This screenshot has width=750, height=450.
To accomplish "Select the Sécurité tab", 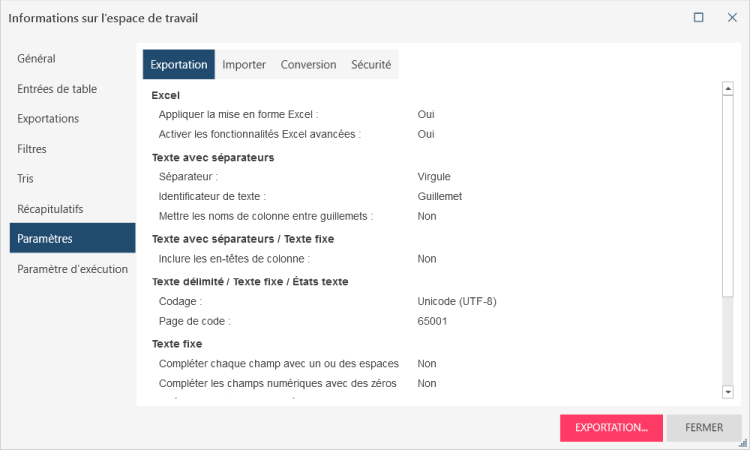I will tap(371, 65).
